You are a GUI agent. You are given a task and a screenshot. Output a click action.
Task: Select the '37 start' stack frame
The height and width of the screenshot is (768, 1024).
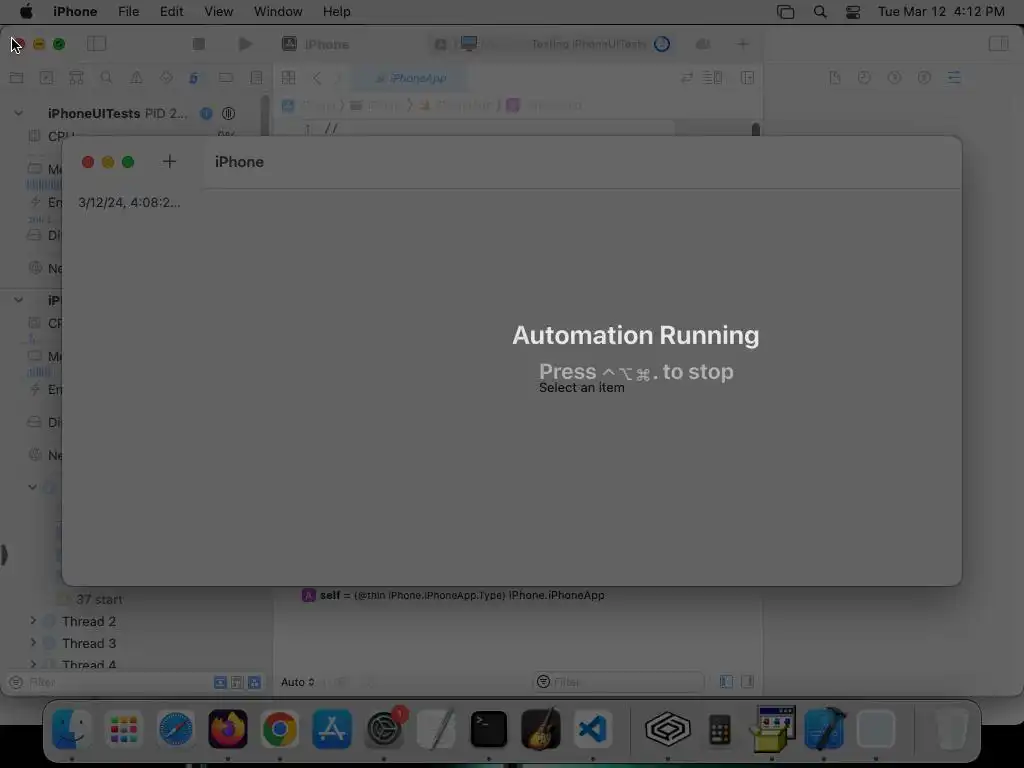(x=99, y=599)
